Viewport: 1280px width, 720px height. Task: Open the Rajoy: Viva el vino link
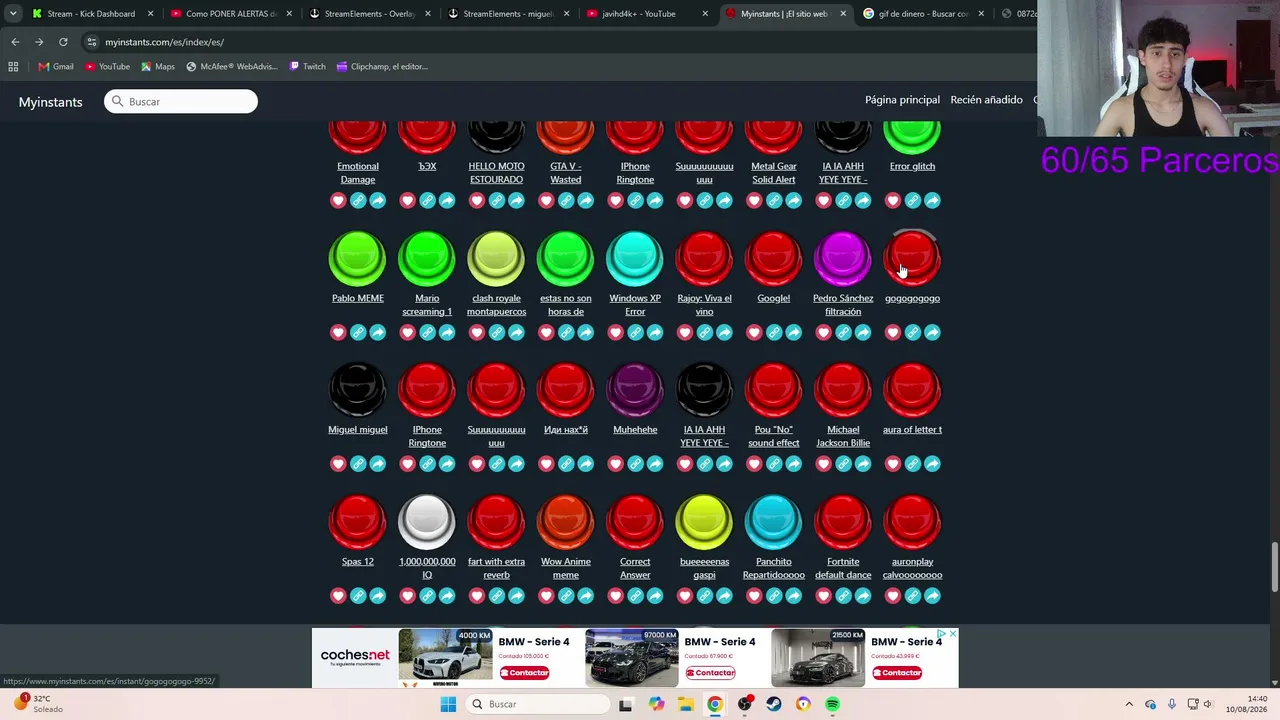[704, 305]
